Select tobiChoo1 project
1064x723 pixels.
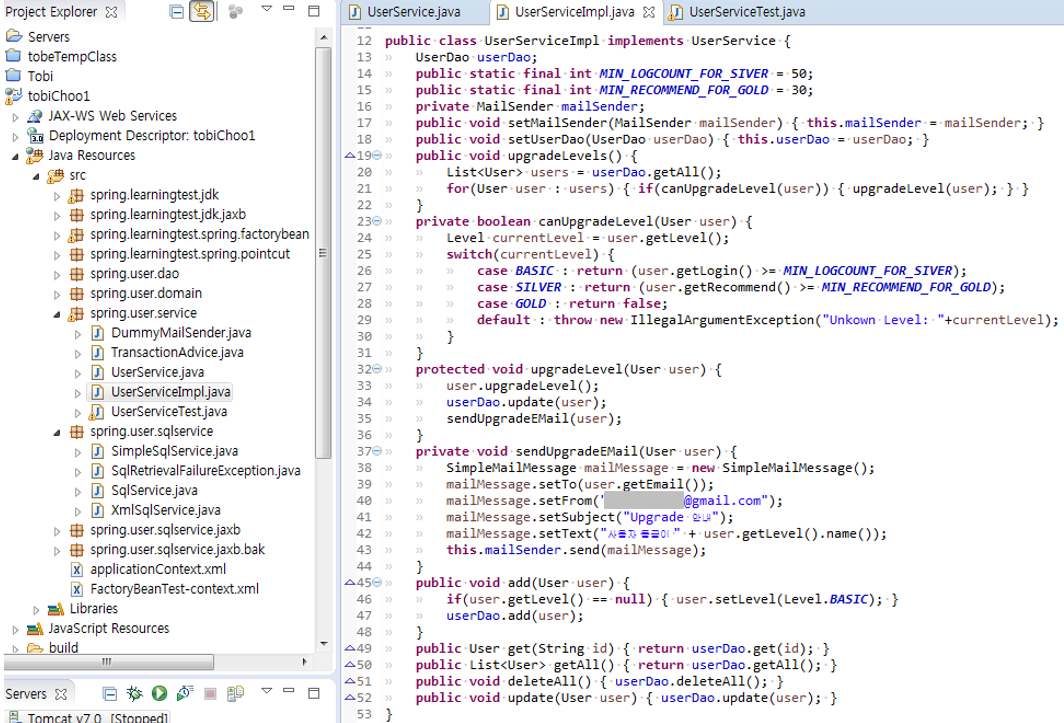pos(58,96)
